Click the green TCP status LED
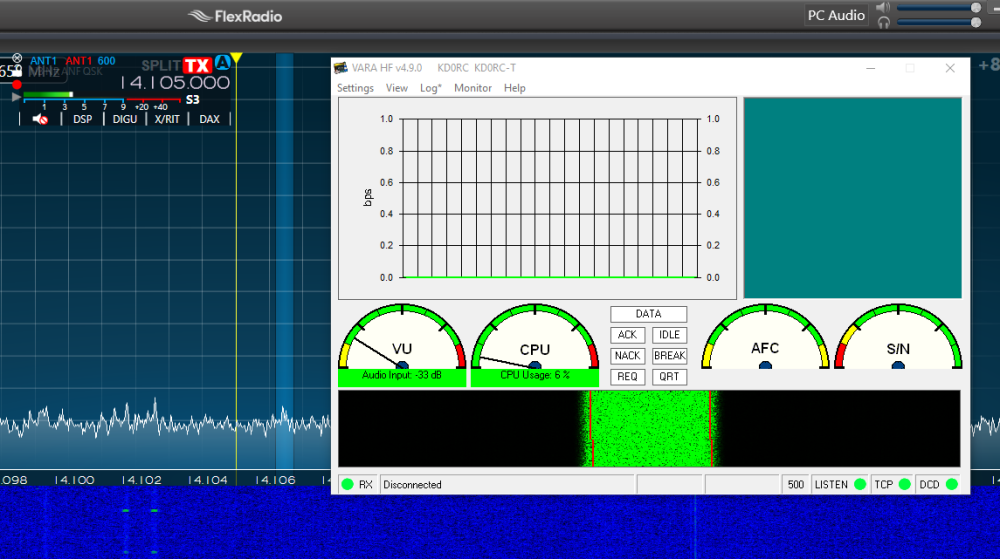This screenshot has width=1000, height=559. pos(904,484)
